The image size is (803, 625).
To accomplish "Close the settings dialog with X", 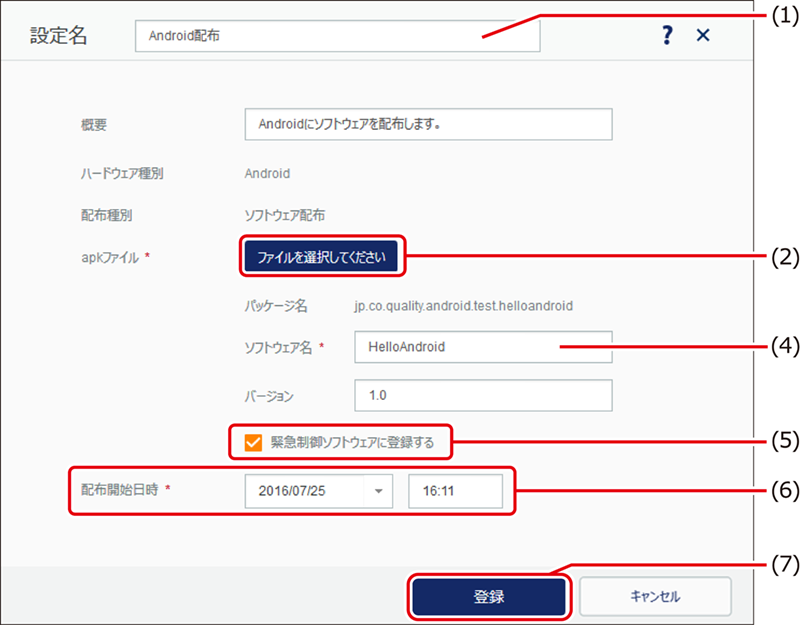I will pyautogui.click(x=703, y=35).
